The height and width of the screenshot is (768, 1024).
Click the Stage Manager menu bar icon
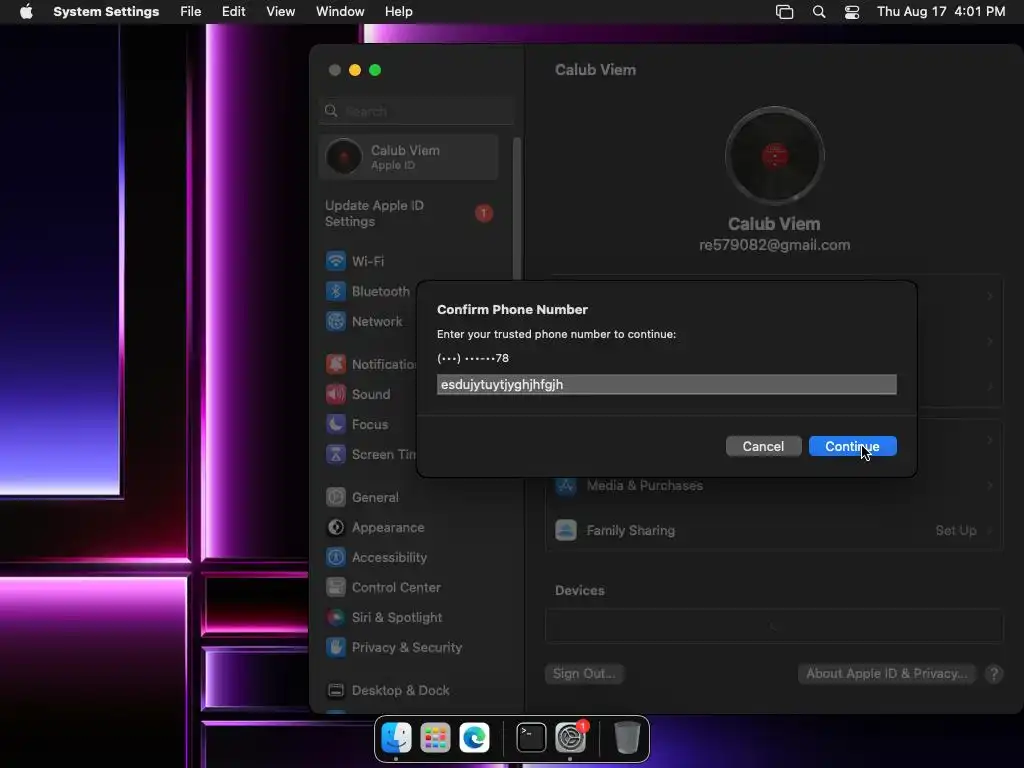[784, 12]
